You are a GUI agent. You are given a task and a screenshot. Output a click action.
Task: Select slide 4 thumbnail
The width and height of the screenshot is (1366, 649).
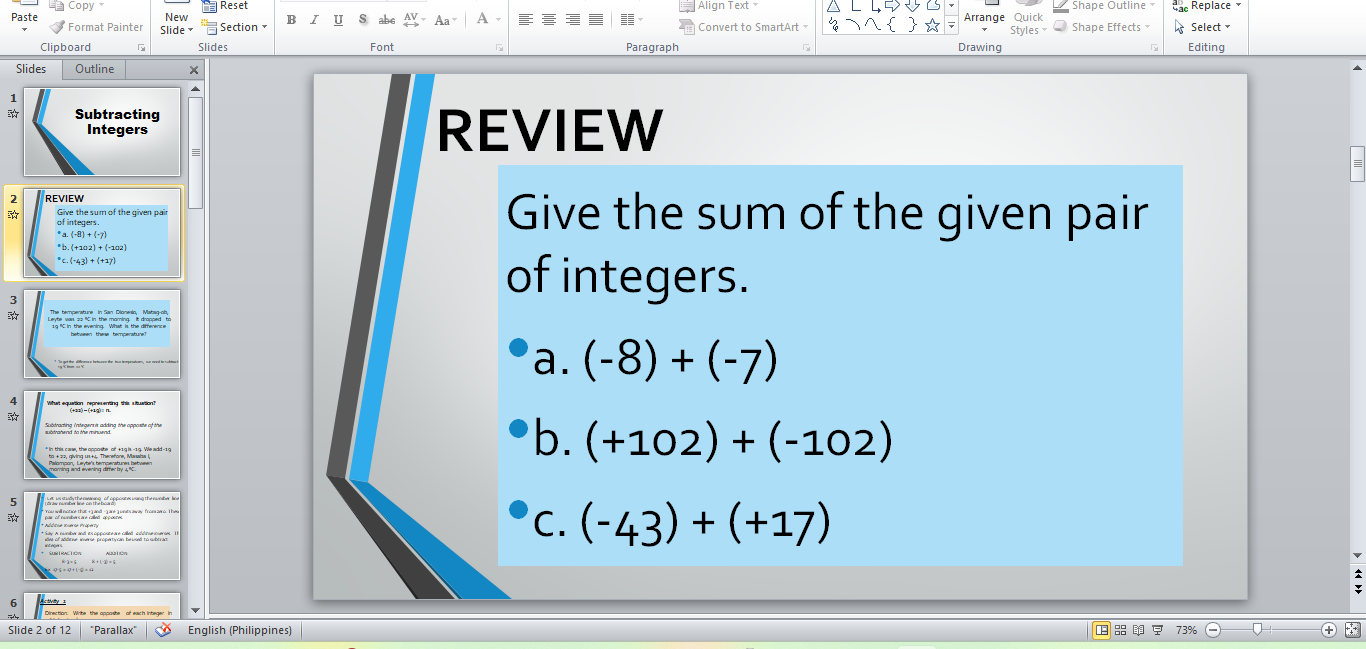(102, 435)
